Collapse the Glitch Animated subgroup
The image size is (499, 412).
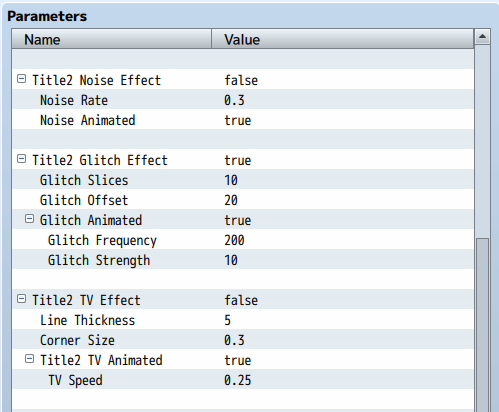[x=29, y=219]
